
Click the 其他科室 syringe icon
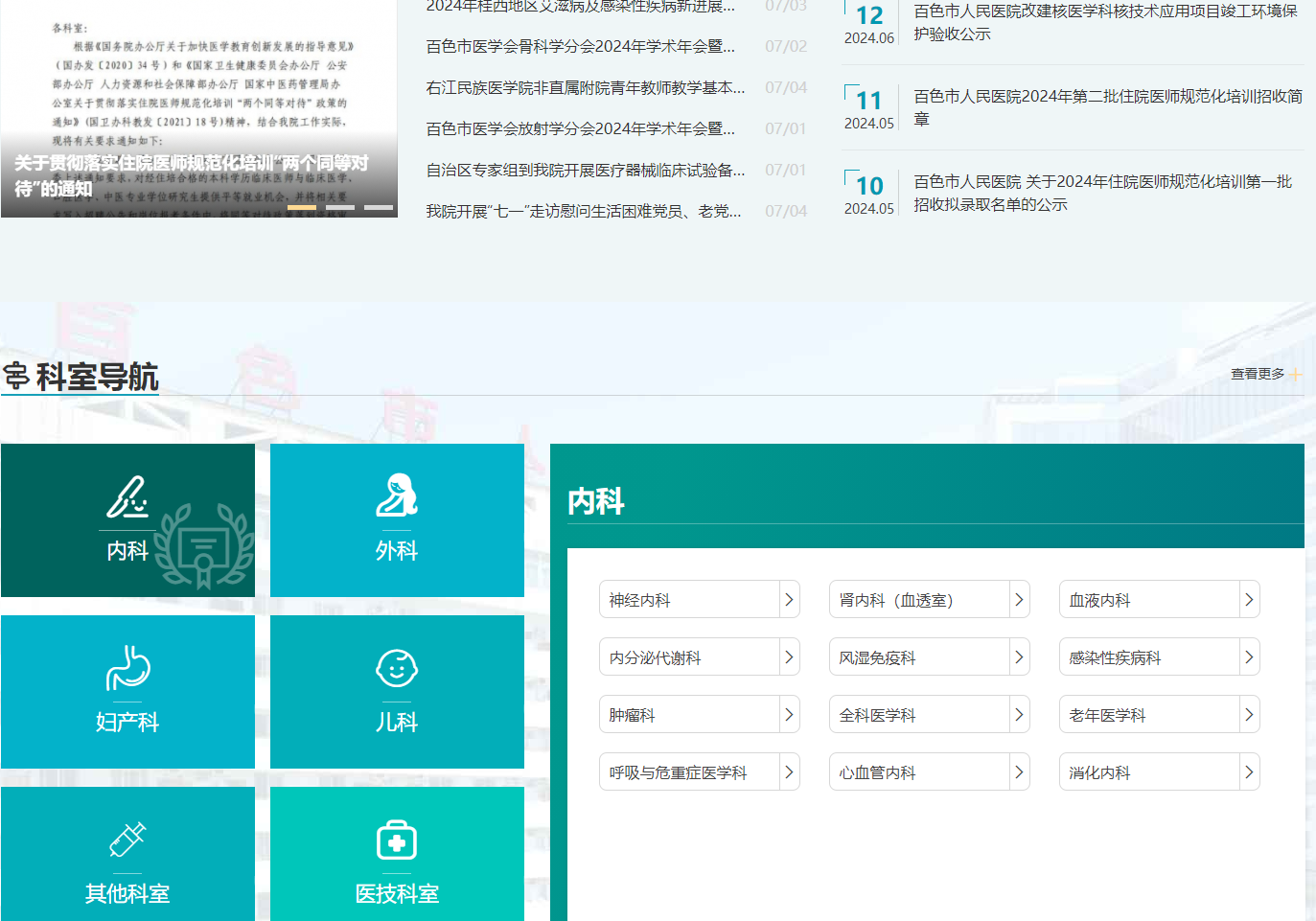[x=127, y=840]
